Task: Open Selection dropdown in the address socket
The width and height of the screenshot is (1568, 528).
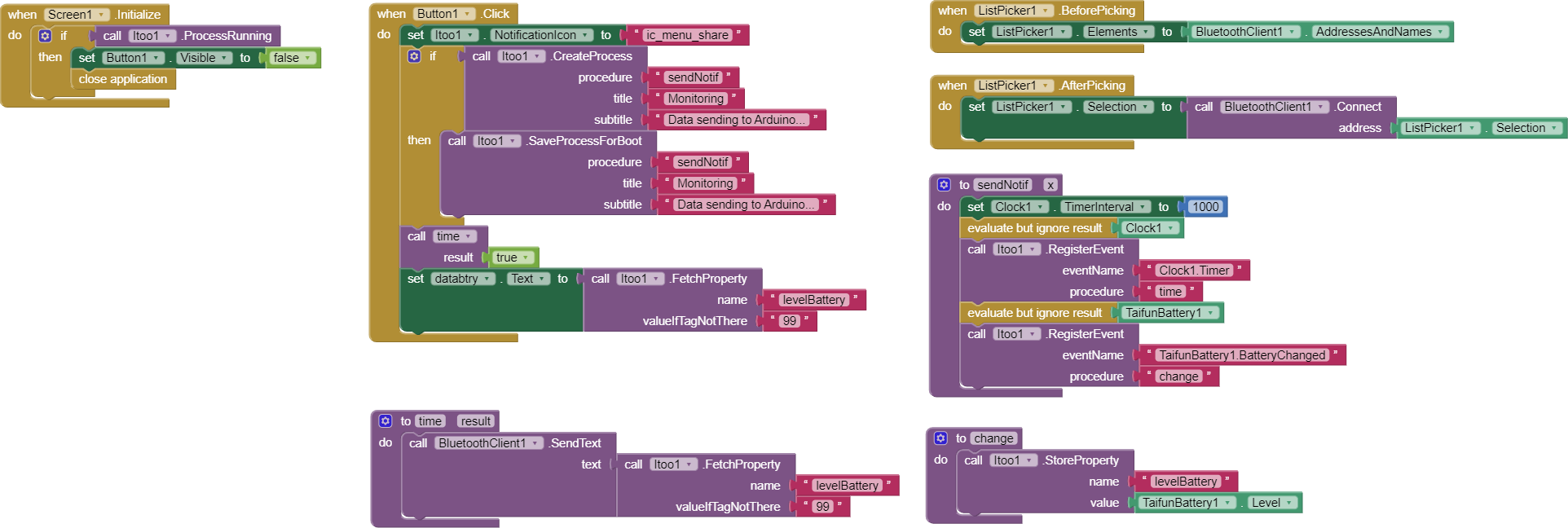Action: pos(1527,128)
